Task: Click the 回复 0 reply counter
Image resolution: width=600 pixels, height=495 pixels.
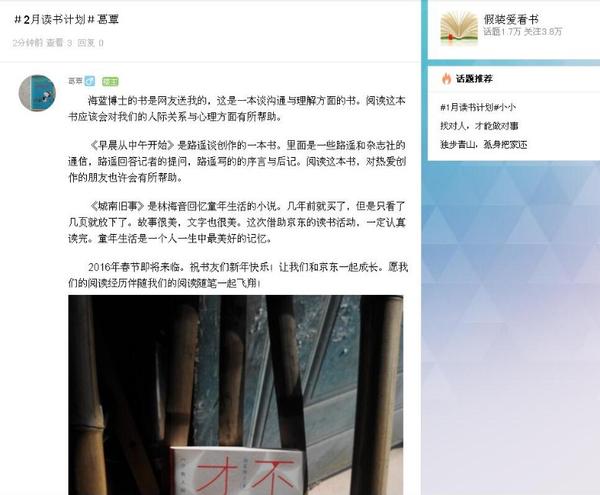Action: point(90,43)
